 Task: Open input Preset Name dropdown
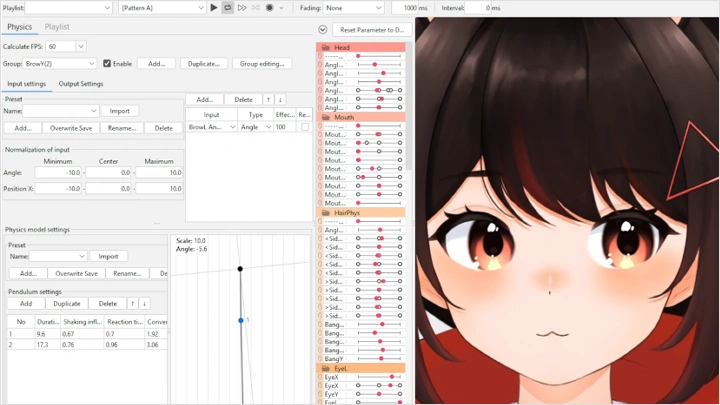tap(61, 111)
